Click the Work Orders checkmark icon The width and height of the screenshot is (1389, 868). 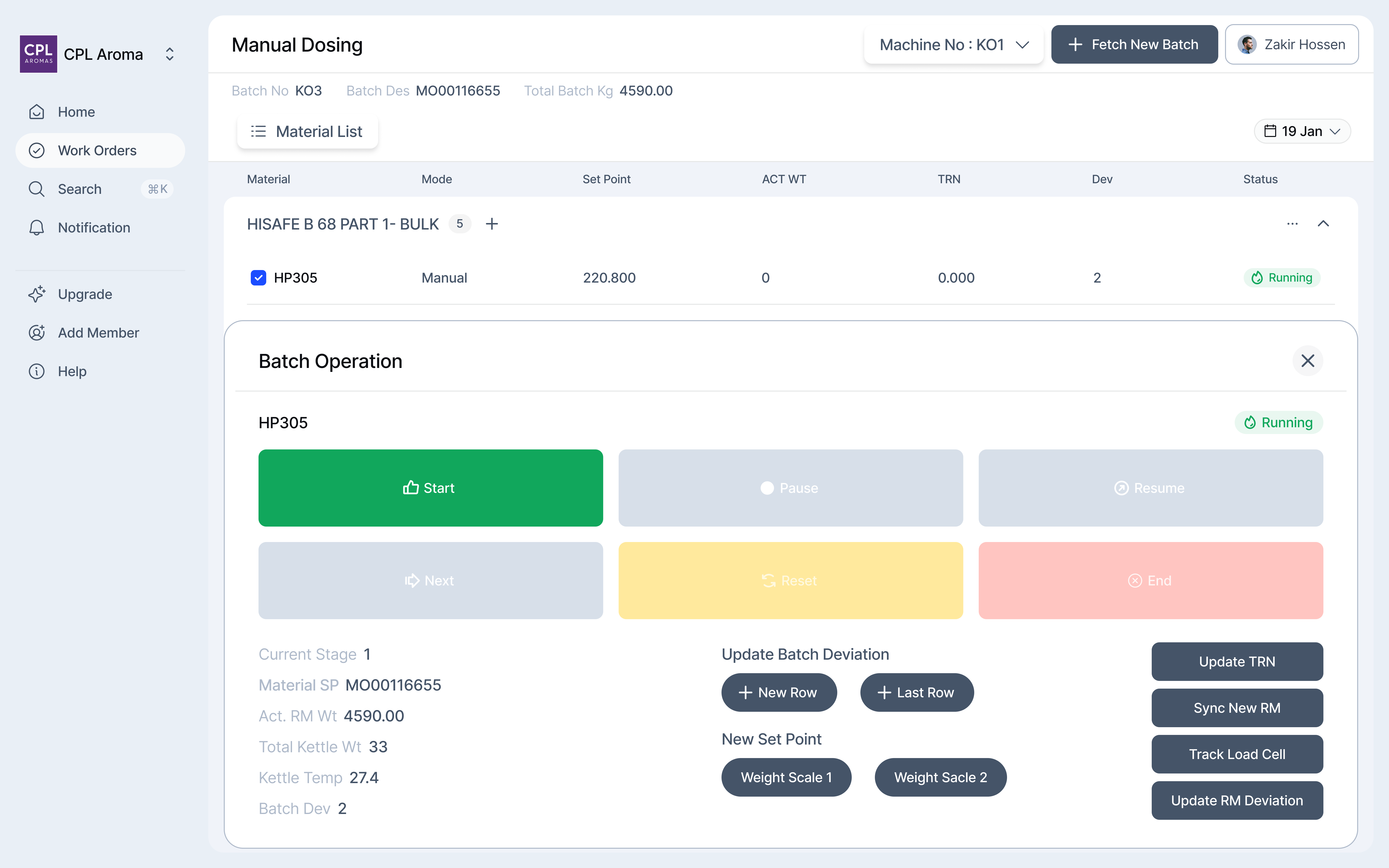coord(37,150)
